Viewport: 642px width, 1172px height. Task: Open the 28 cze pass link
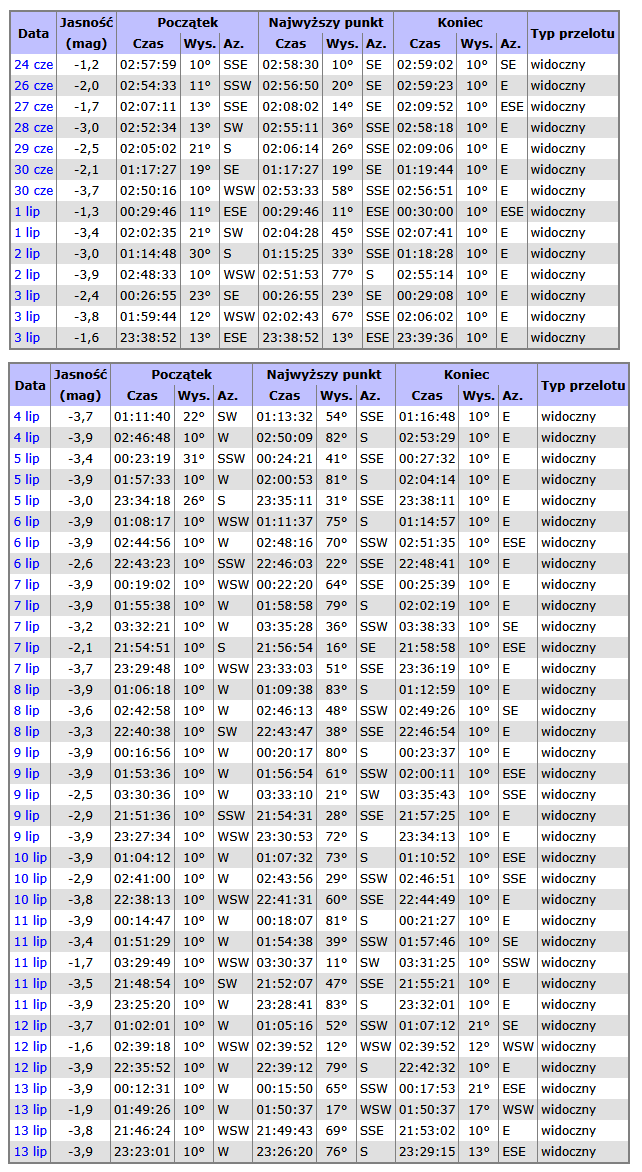(x=34, y=127)
